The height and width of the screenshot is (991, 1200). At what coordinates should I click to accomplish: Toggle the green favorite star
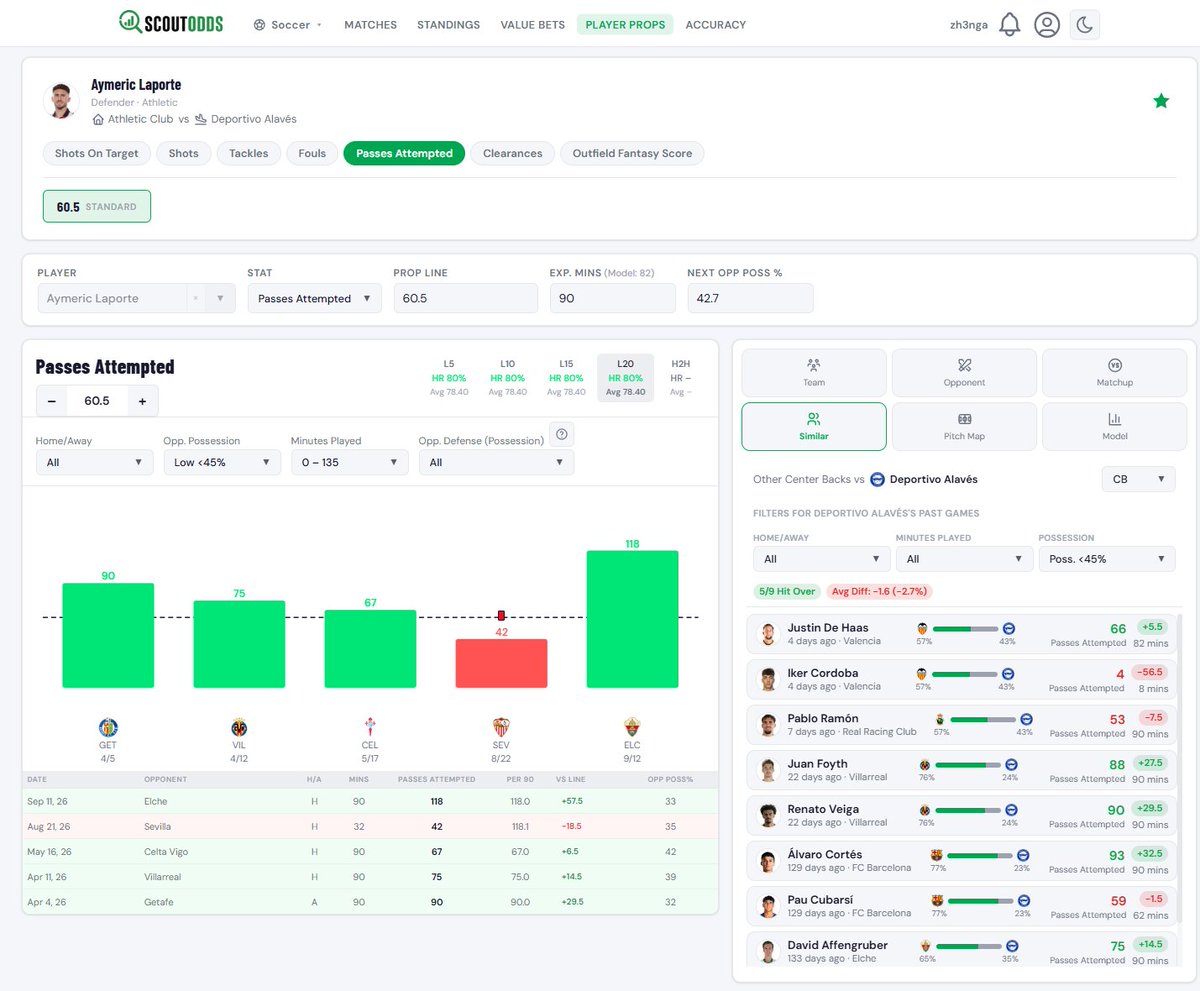coord(1161,101)
